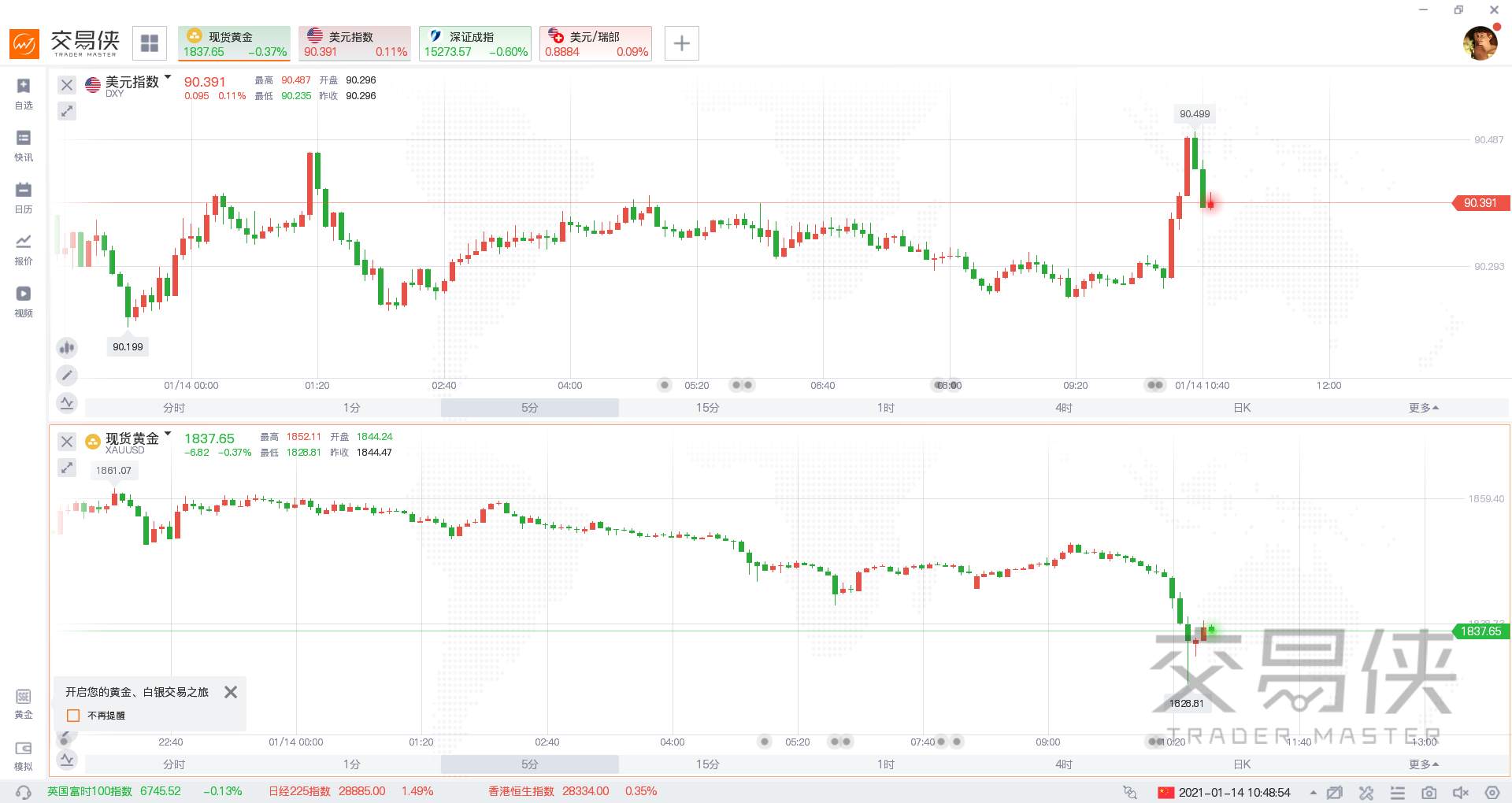
Task: Open the 自选 watchlist sidebar icon
Action: (24, 92)
